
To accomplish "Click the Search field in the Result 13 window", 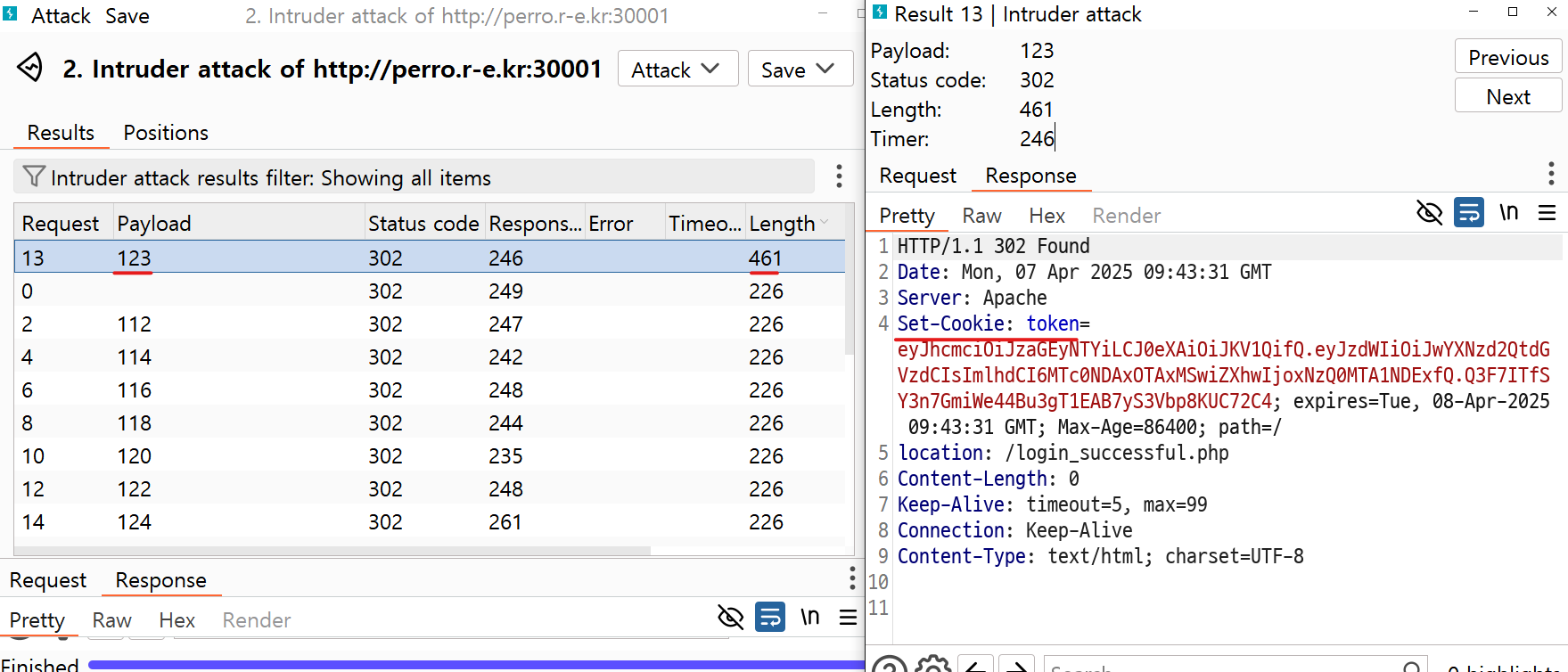I will [1236, 666].
